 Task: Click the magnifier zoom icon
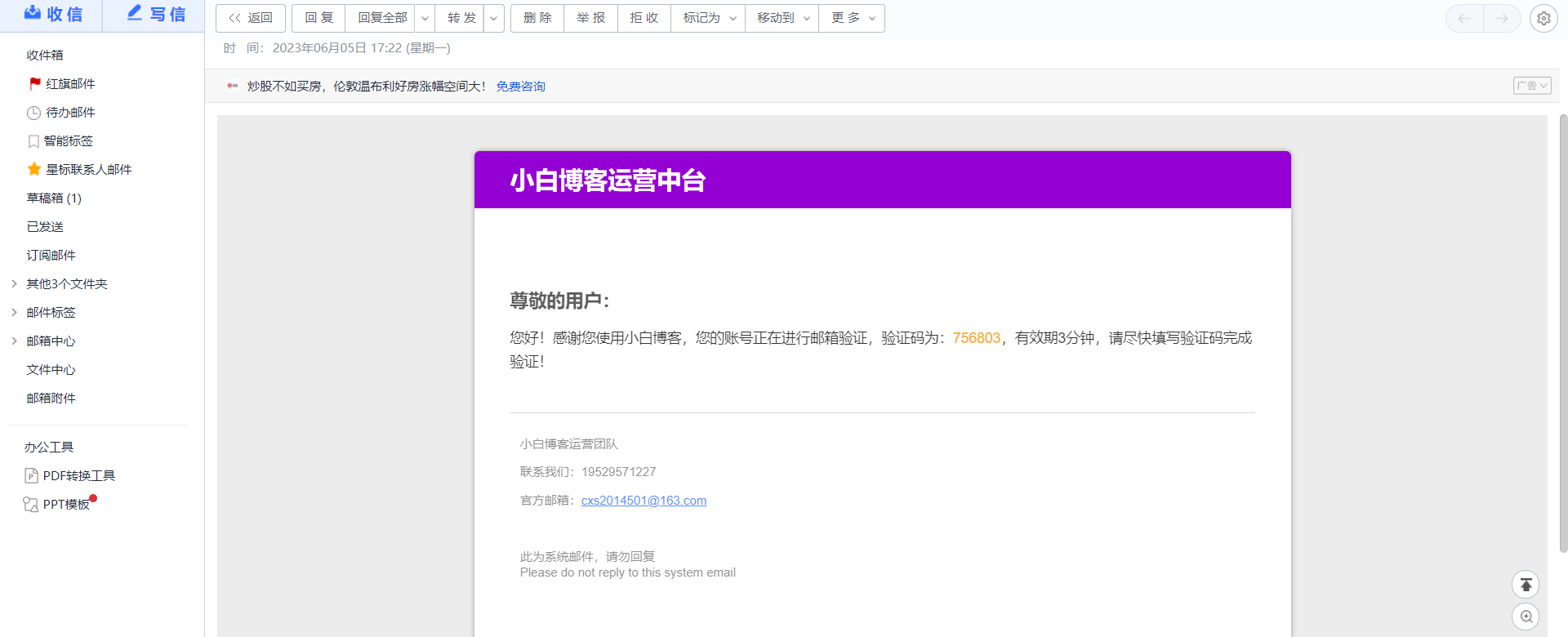click(x=1526, y=617)
